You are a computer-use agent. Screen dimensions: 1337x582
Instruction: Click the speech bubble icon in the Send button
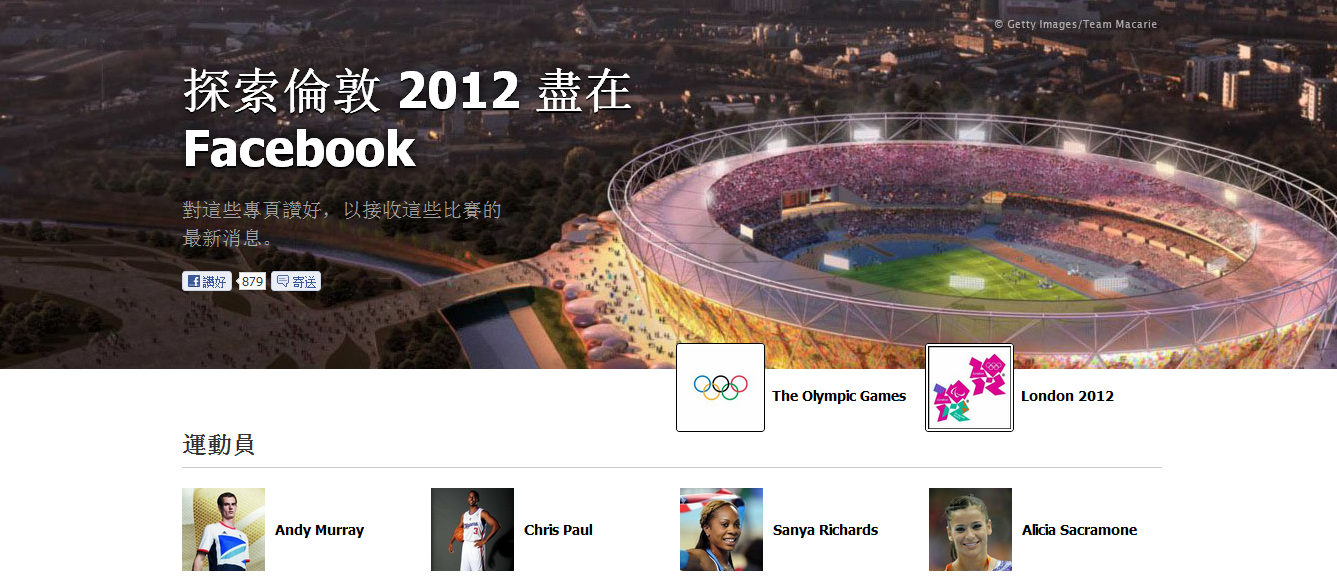[283, 282]
